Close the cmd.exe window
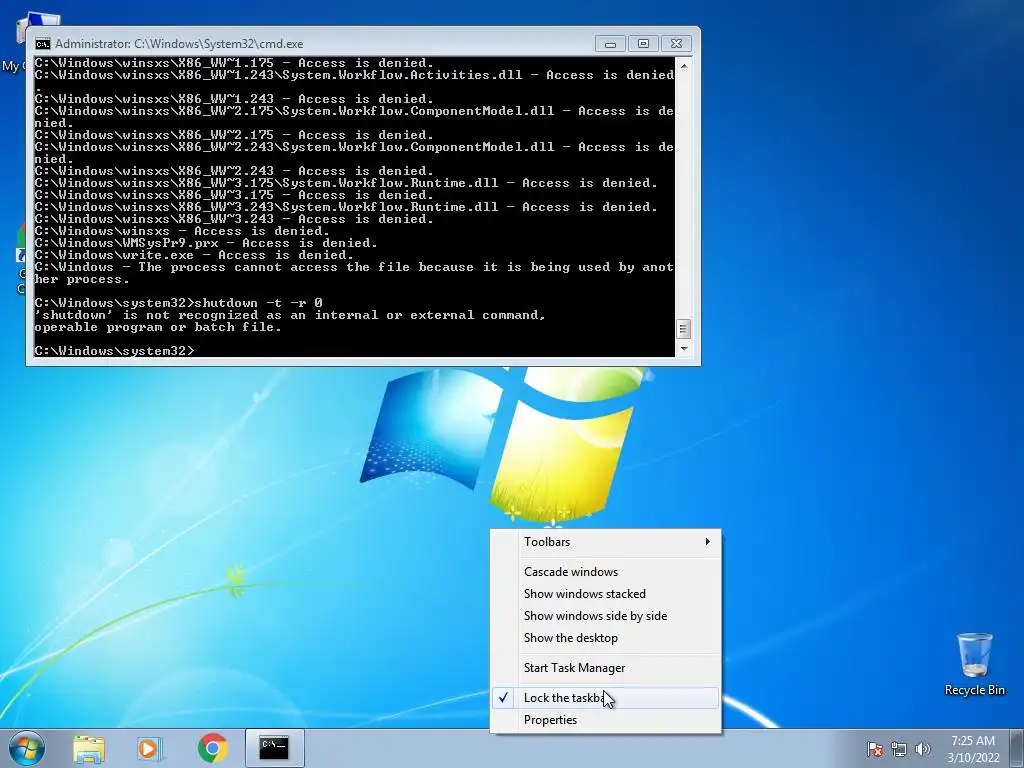The height and width of the screenshot is (768, 1024). pos(677,44)
